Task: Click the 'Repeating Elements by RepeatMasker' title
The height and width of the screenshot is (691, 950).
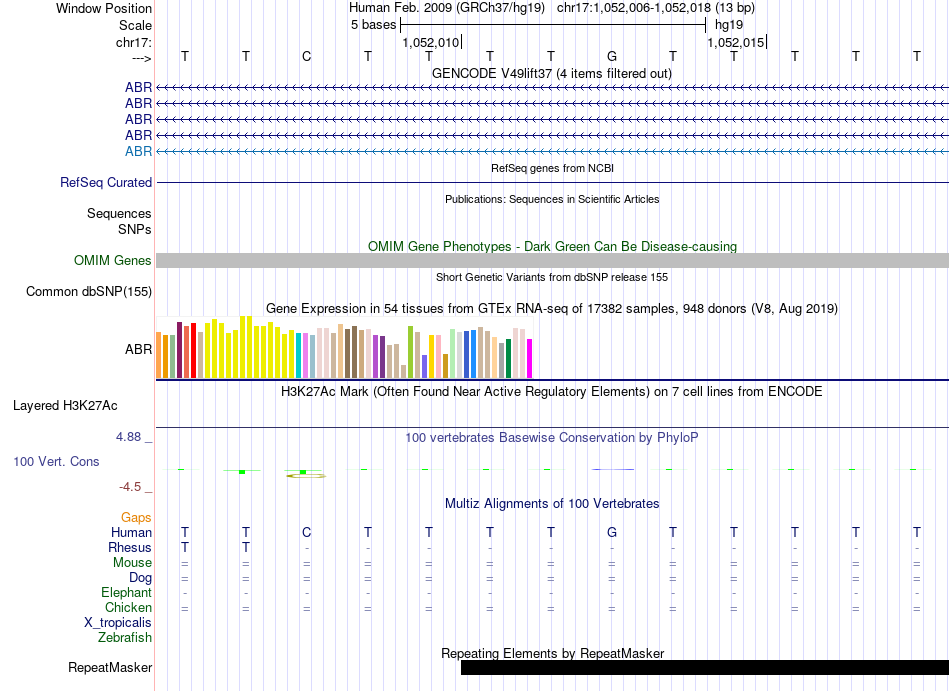Action: pyautogui.click(x=553, y=653)
